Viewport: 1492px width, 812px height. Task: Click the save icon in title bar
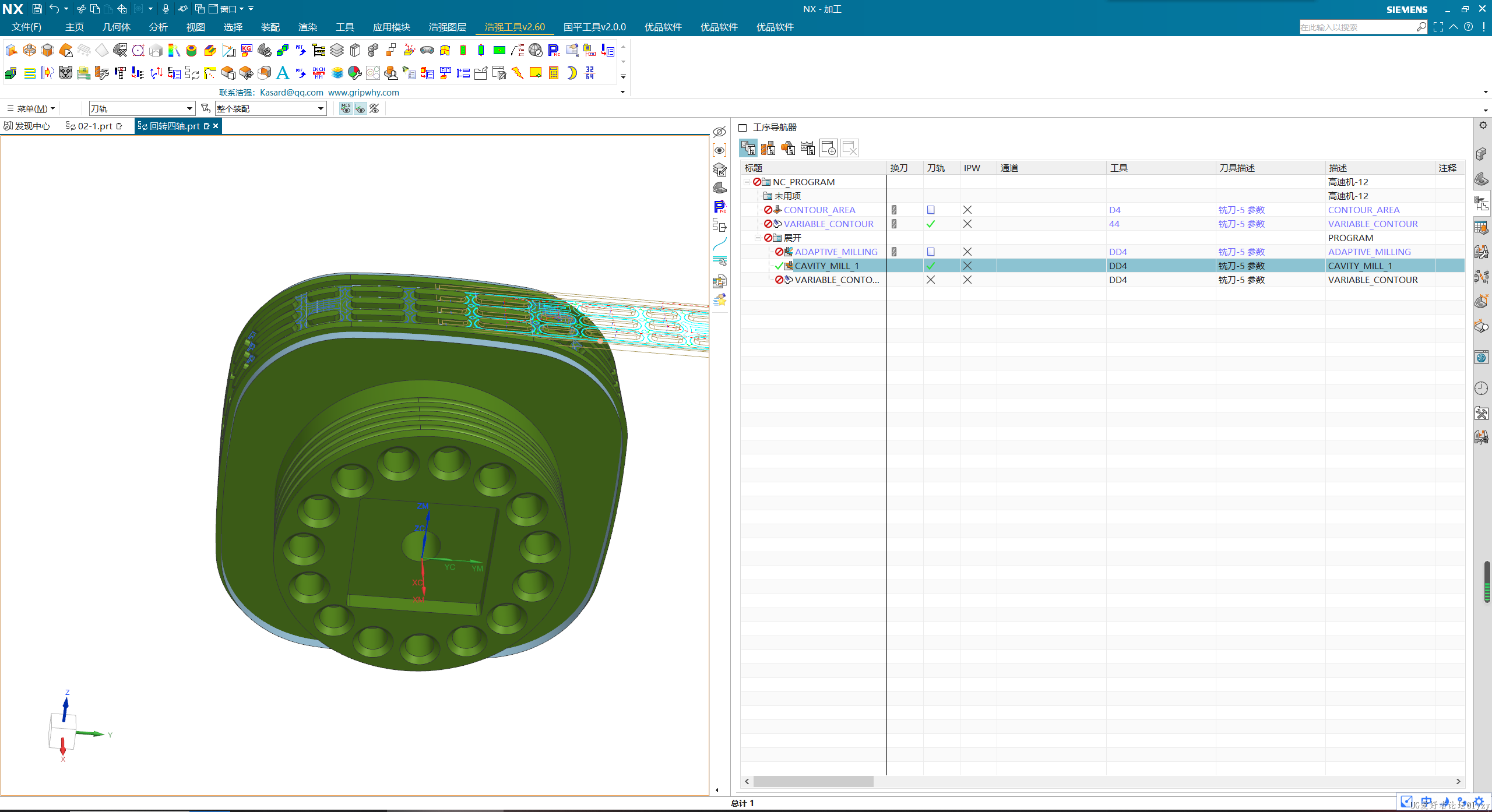tap(37, 9)
